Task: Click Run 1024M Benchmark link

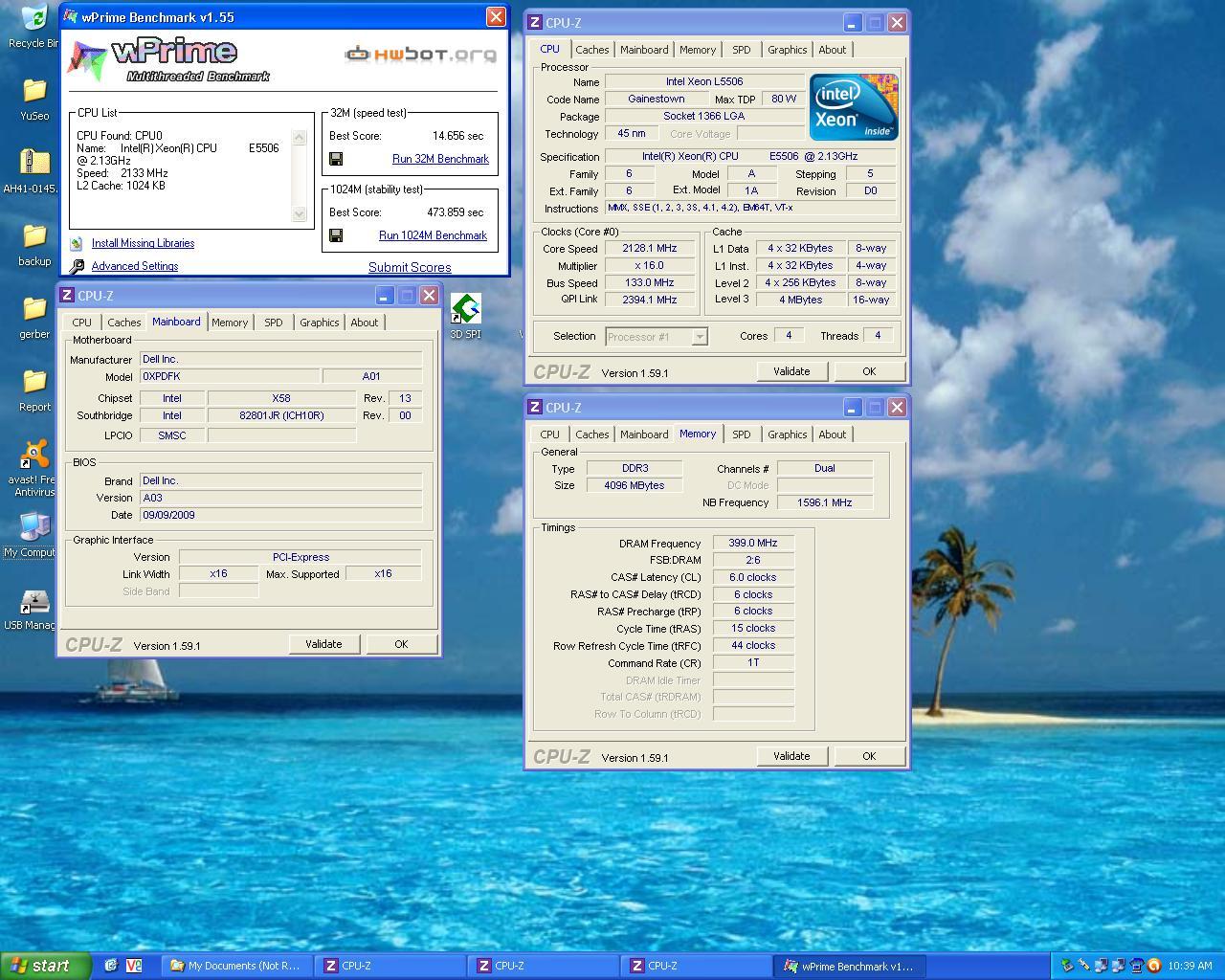Action: (434, 235)
